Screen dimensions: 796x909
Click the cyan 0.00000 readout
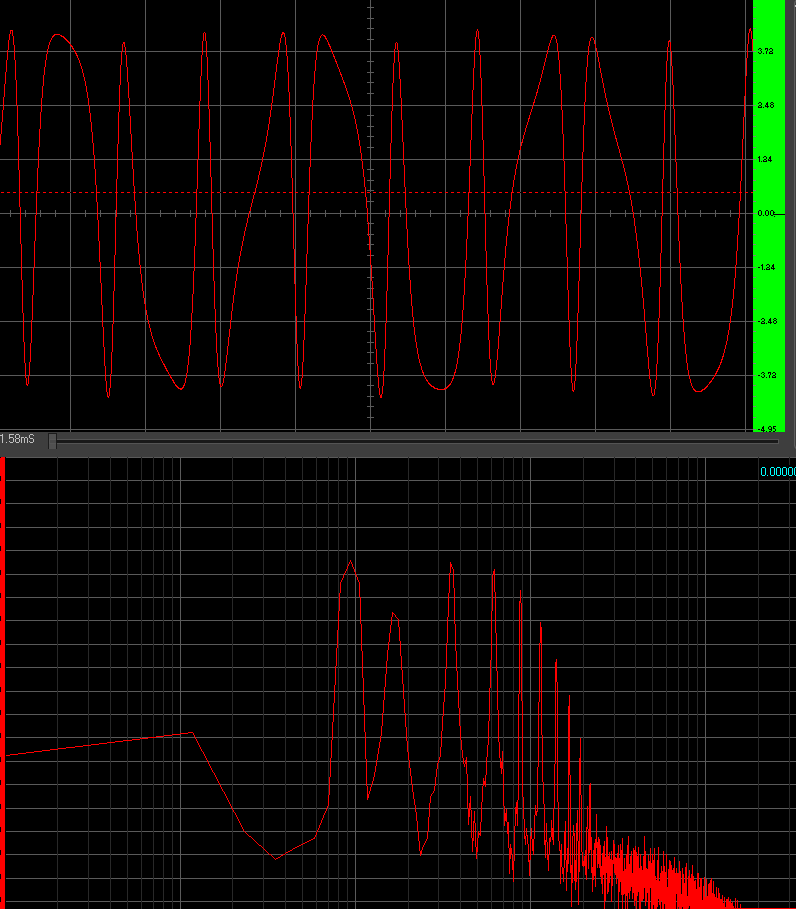[777, 471]
